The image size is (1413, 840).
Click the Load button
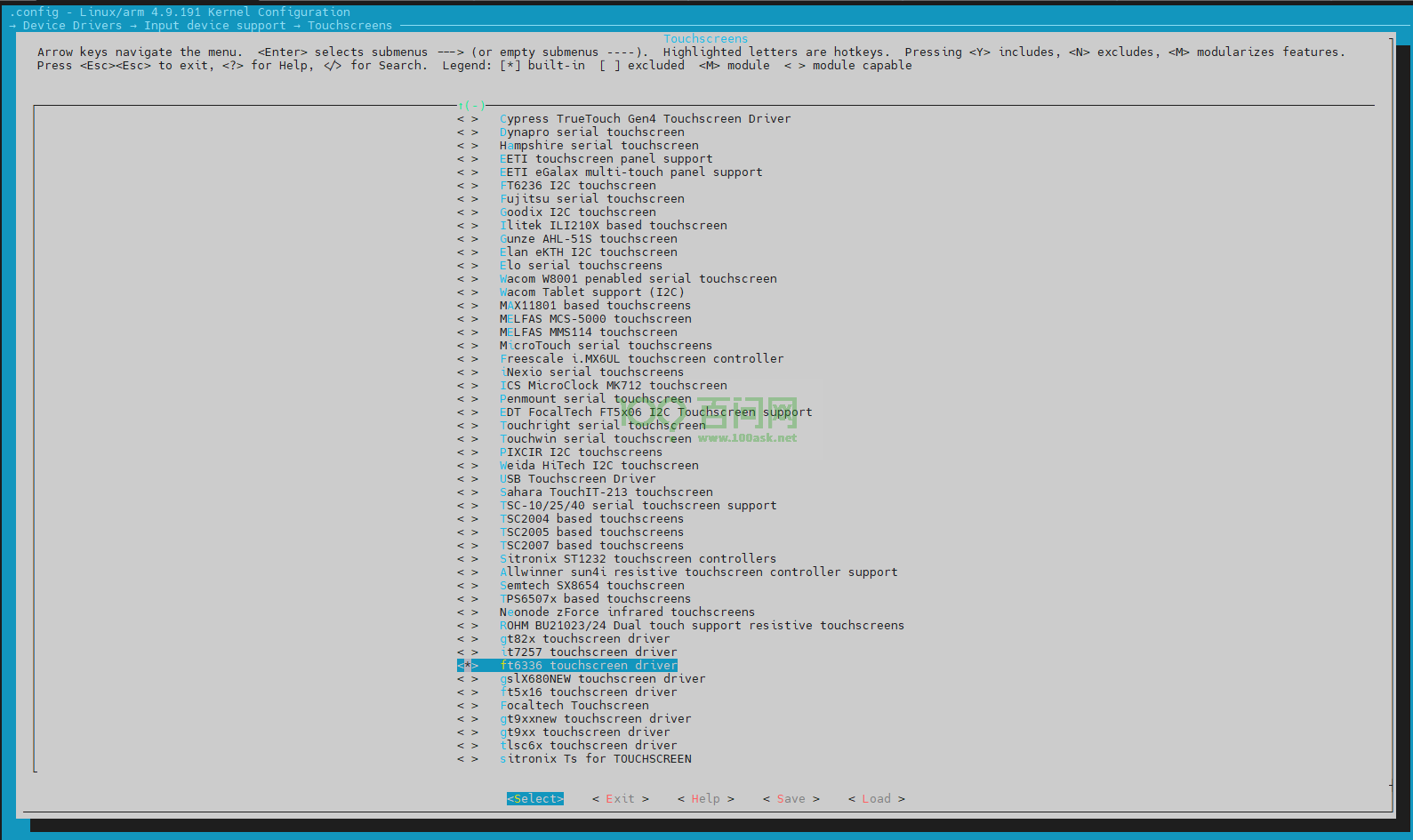point(876,798)
